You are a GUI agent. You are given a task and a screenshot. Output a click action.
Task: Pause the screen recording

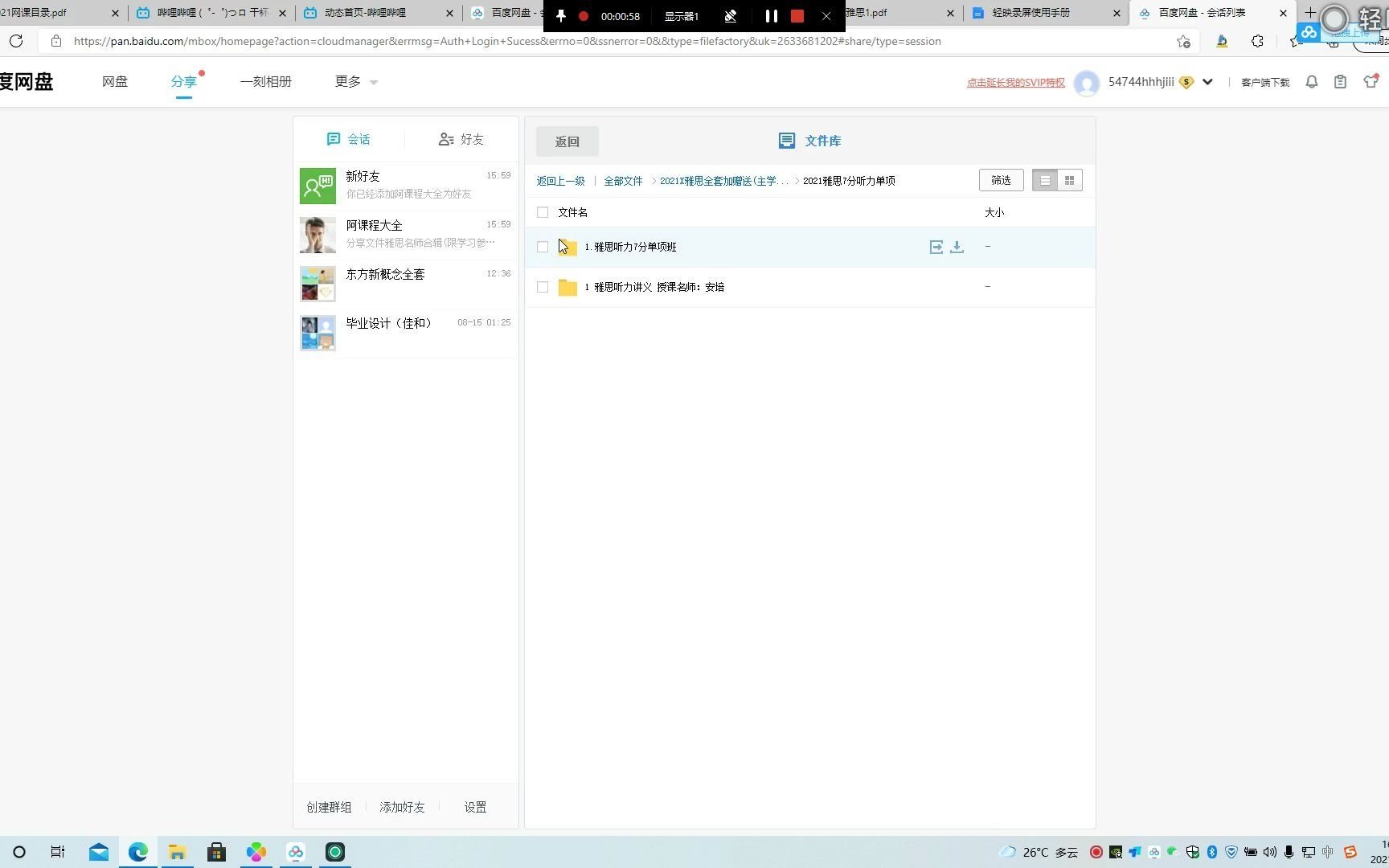(771, 16)
